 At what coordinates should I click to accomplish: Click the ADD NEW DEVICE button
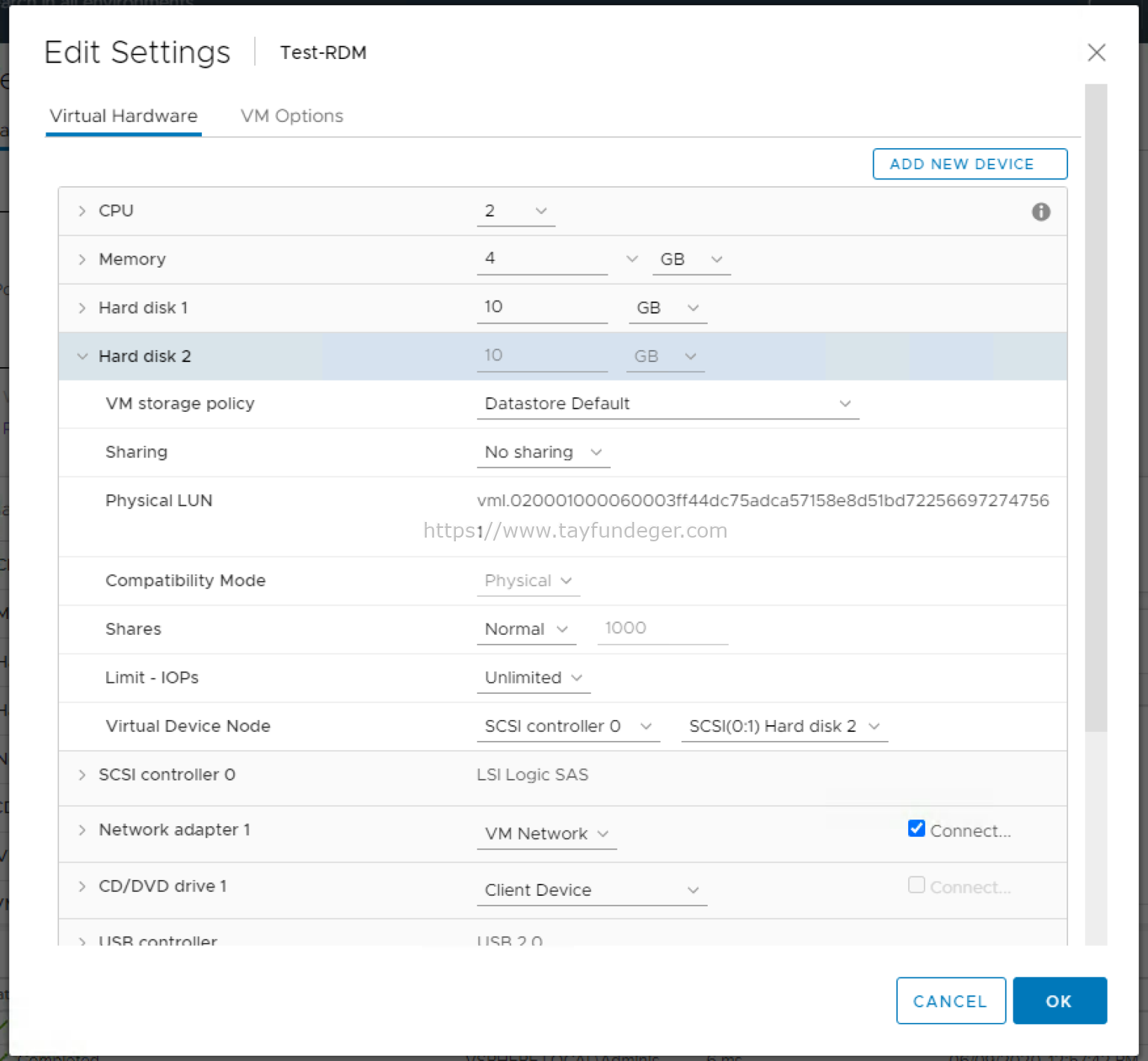(x=969, y=164)
